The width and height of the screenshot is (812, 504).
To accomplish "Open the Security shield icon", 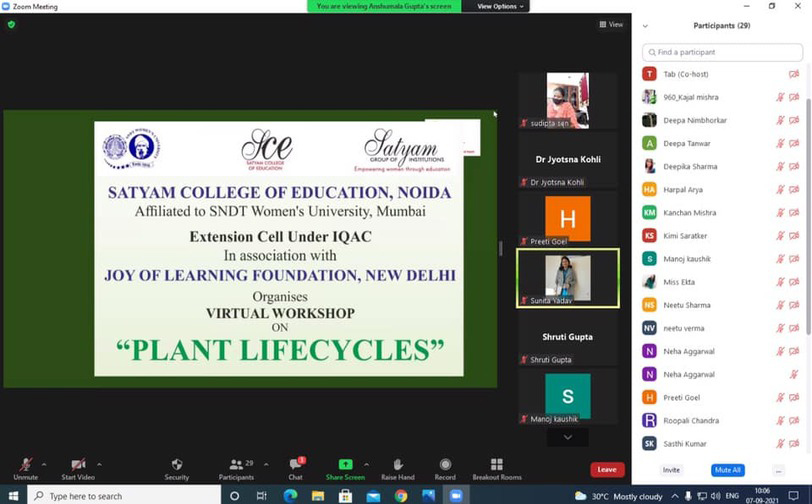I will pos(177,465).
